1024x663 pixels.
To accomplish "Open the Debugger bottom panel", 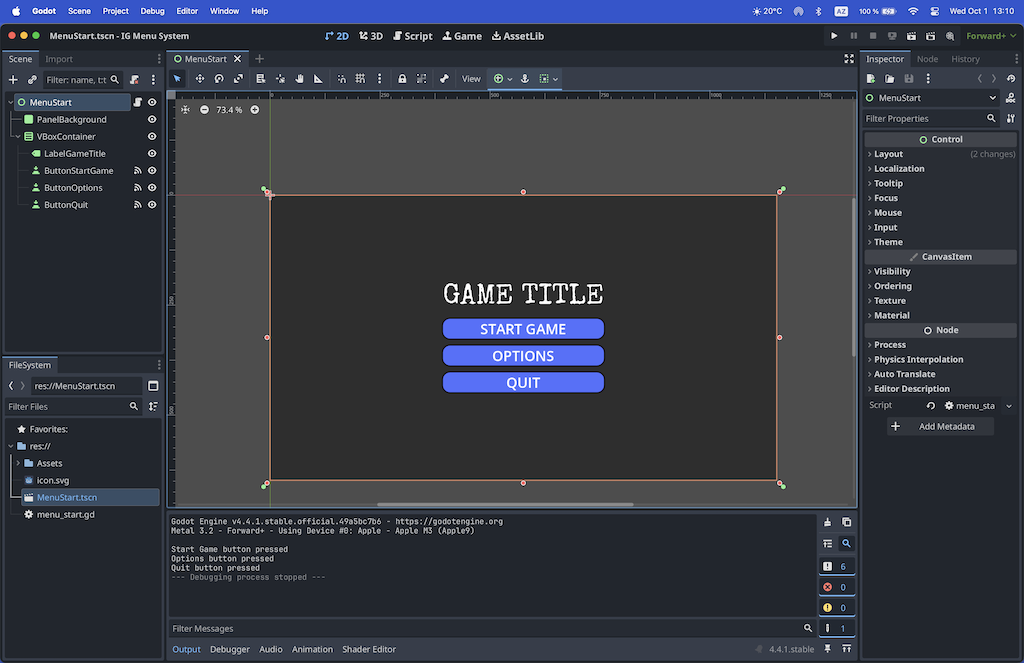I will click(230, 649).
